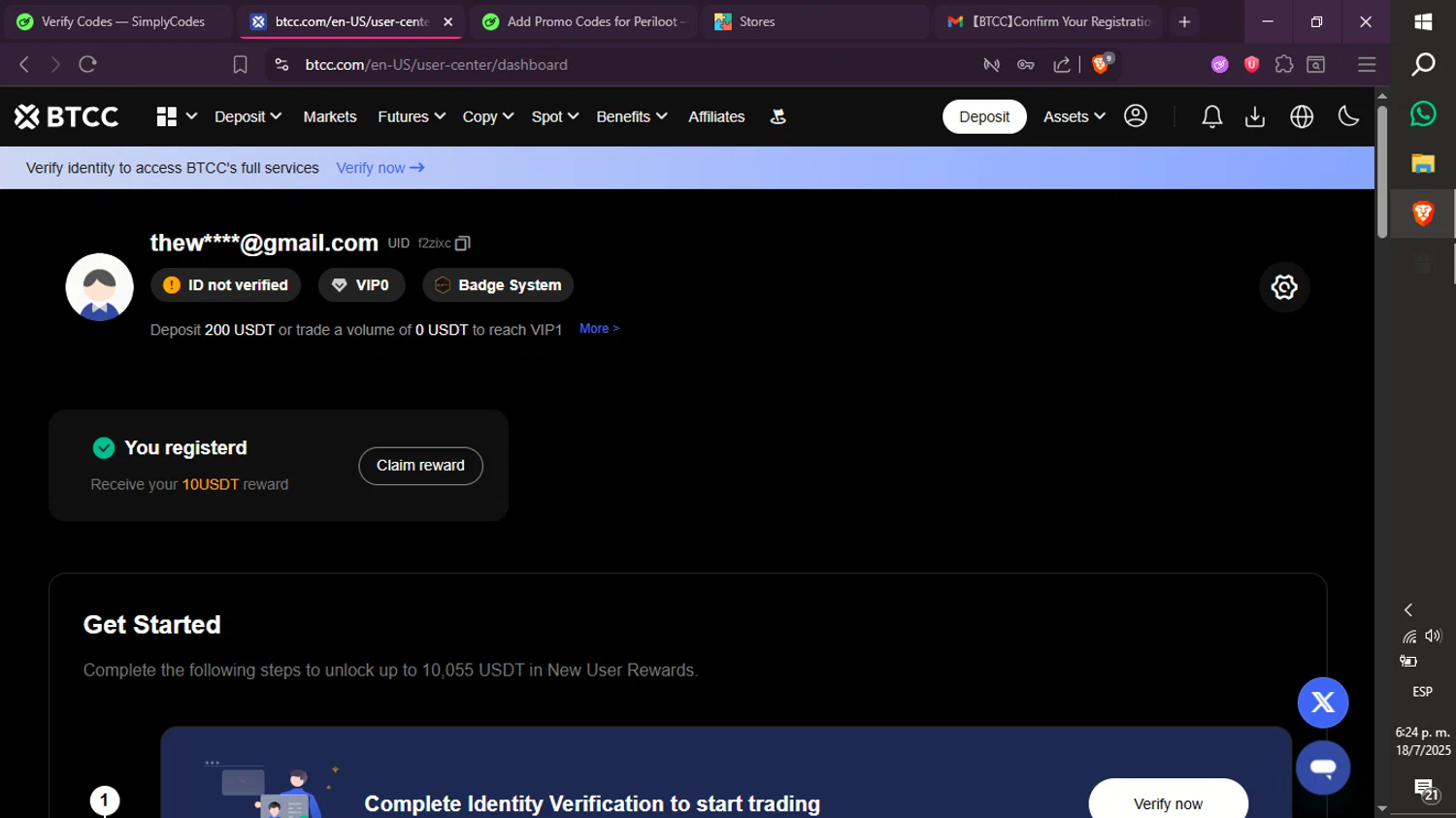Click the ID not verified badge
This screenshot has width=1456, height=818.
225,285
